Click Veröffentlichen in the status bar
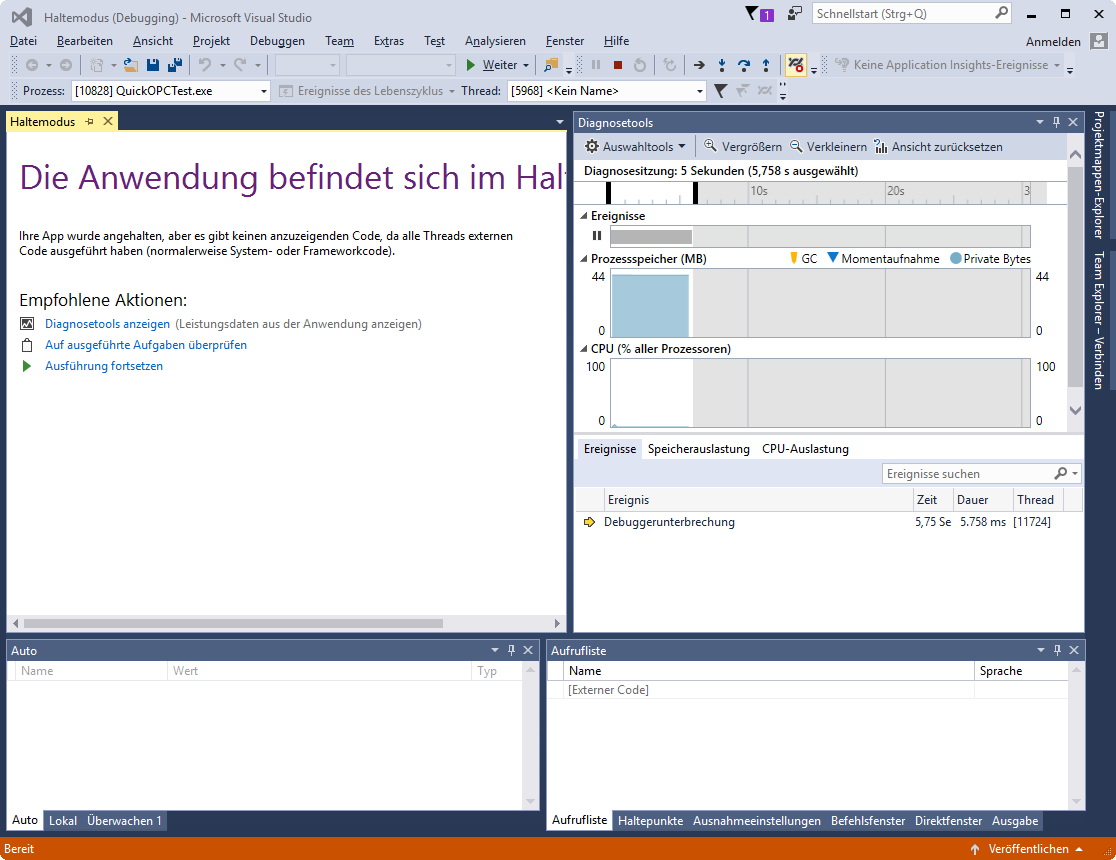Image resolution: width=1116 pixels, height=860 pixels. point(1028,849)
